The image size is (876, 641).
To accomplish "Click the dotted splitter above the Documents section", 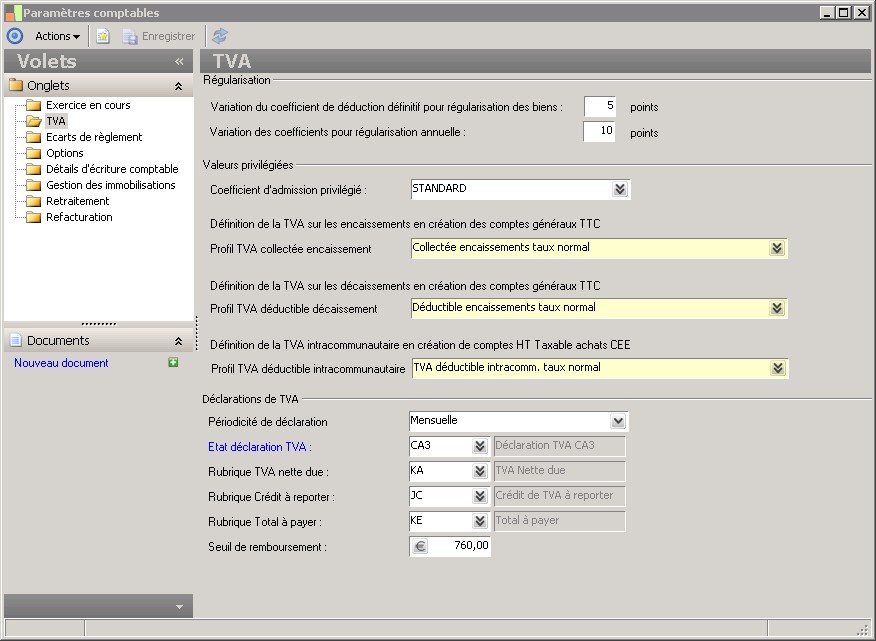I will point(98,324).
